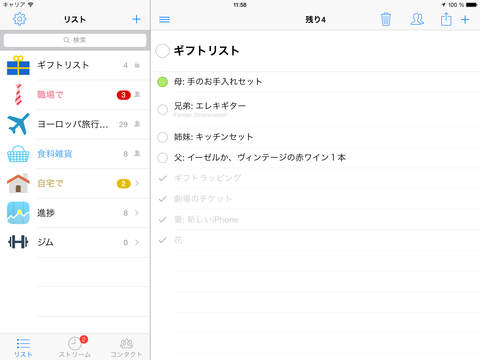Image resolution: width=480 pixels, height=360 pixels.
Task: Open settings gear in the list sidebar
Action: tap(19, 19)
